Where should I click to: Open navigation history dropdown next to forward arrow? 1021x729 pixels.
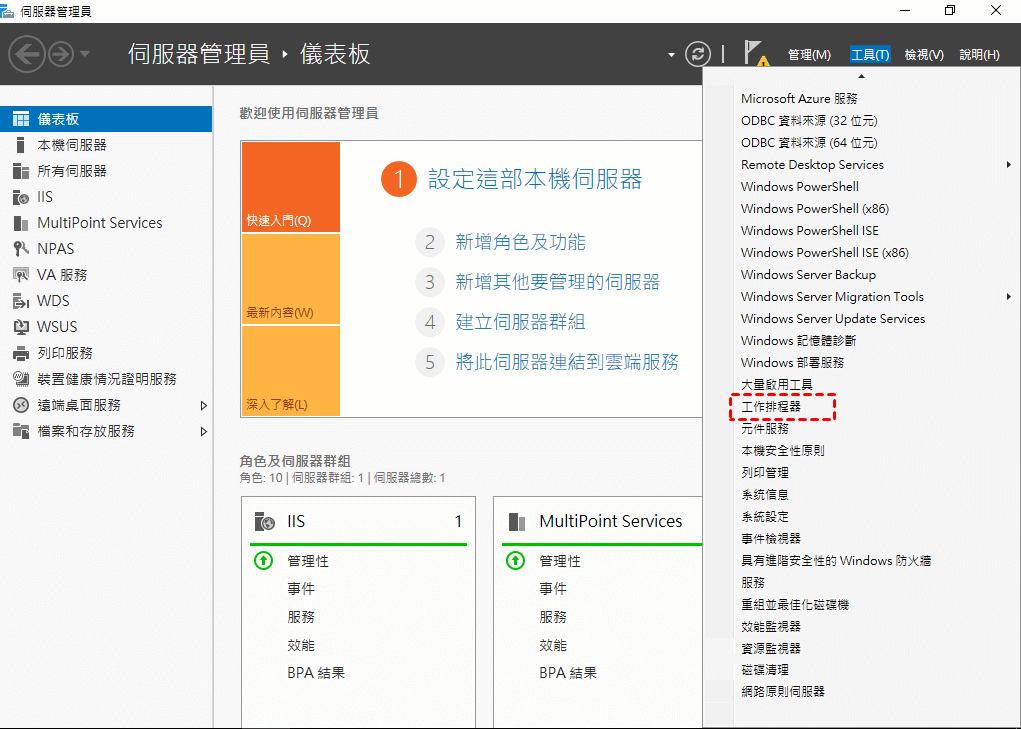point(85,54)
